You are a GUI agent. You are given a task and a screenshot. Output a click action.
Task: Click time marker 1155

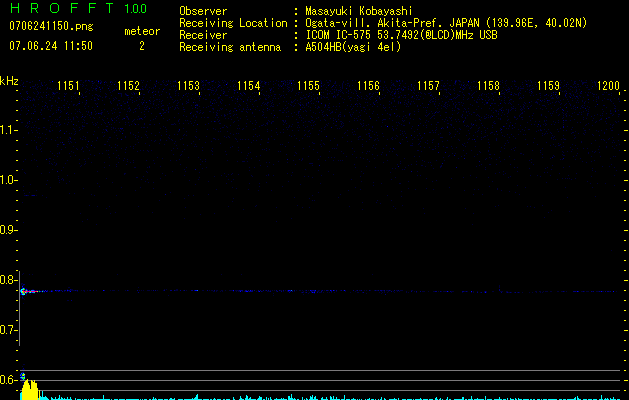point(308,86)
